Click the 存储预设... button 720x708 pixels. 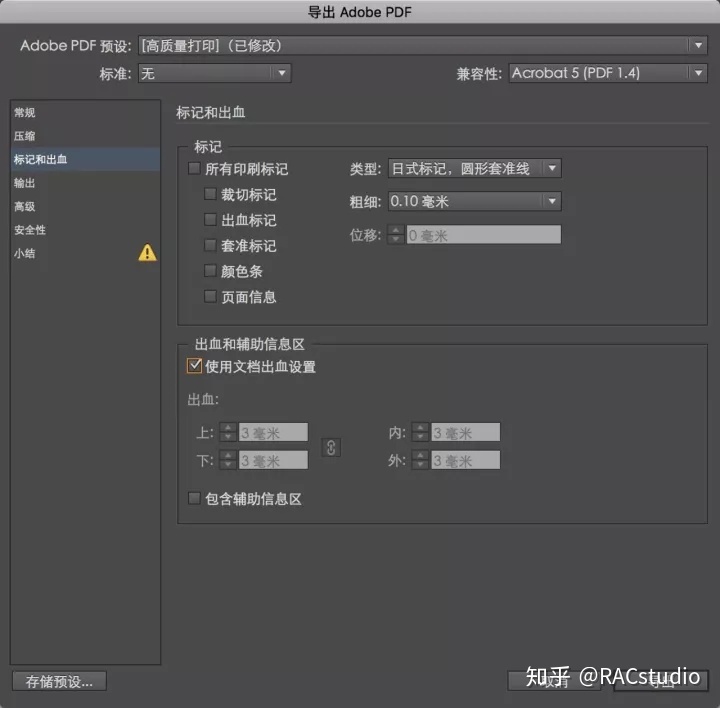(59, 681)
